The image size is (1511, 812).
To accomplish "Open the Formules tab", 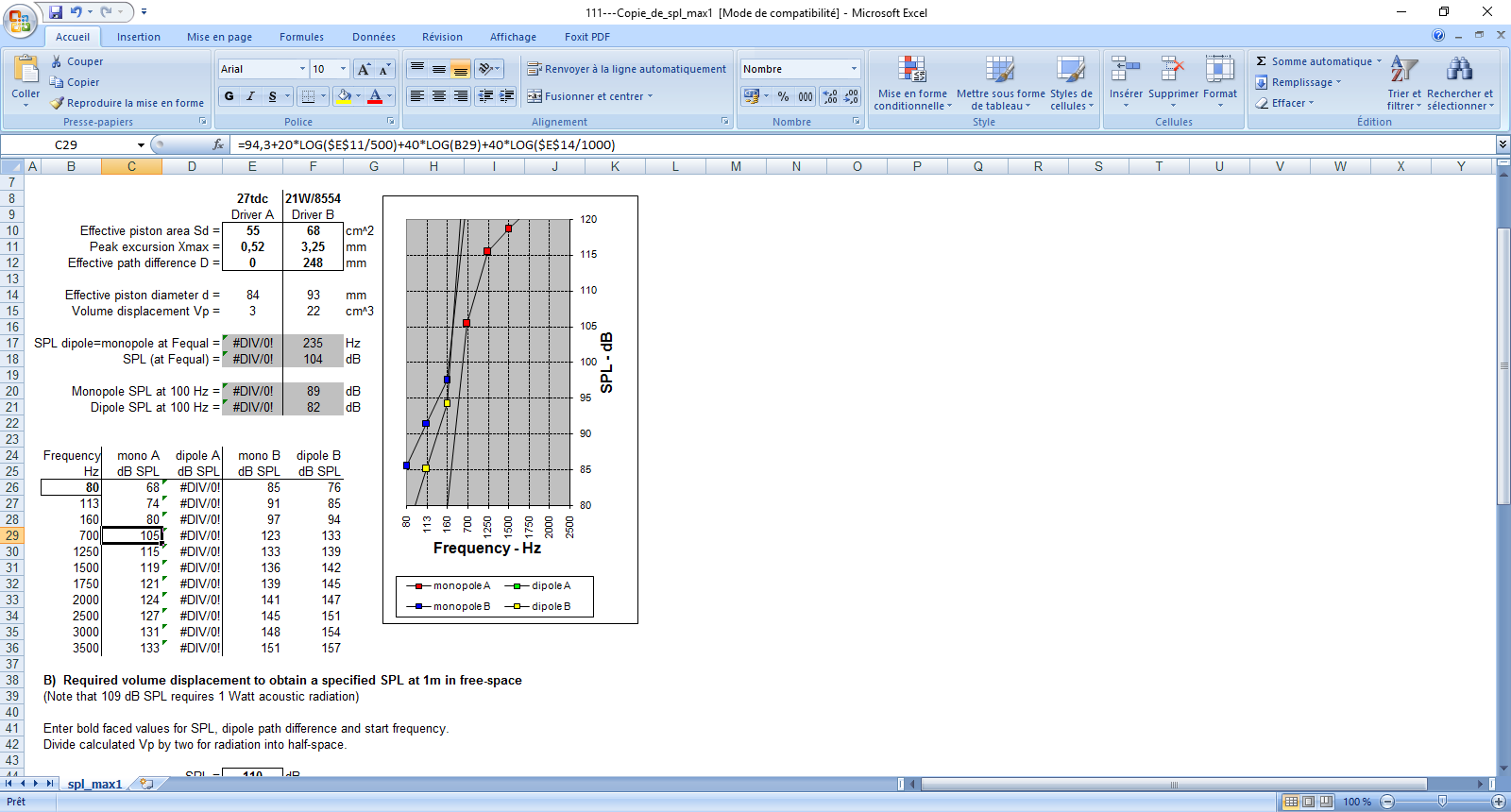I will 301,37.
